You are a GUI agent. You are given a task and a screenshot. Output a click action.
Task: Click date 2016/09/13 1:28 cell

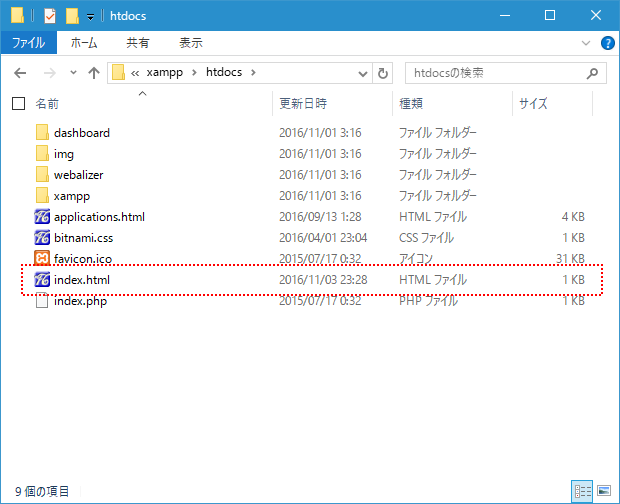click(x=320, y=217)
